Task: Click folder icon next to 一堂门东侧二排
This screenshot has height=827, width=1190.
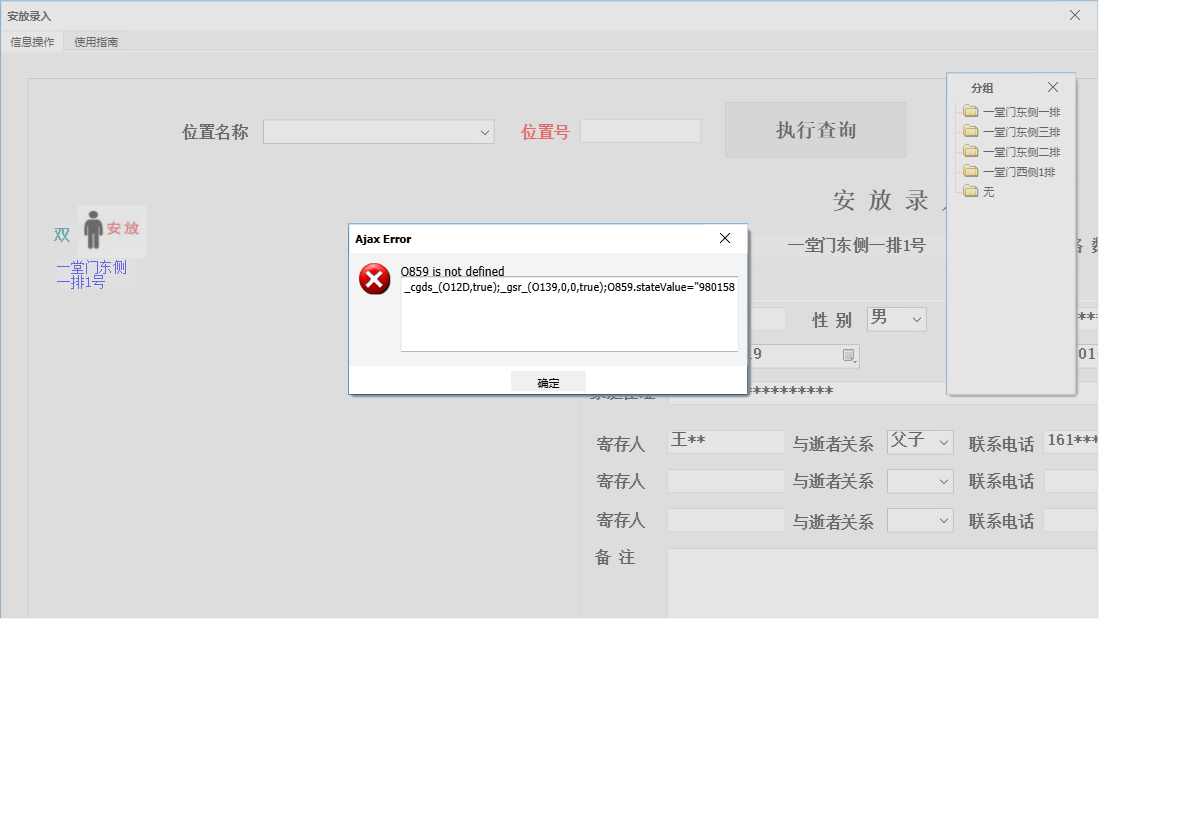Action: (x=971, y=151)
